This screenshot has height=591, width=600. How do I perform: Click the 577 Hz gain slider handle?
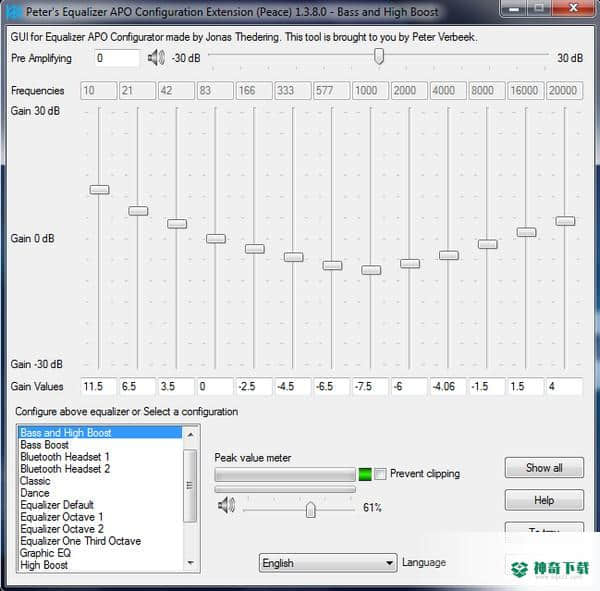[332, 265]
